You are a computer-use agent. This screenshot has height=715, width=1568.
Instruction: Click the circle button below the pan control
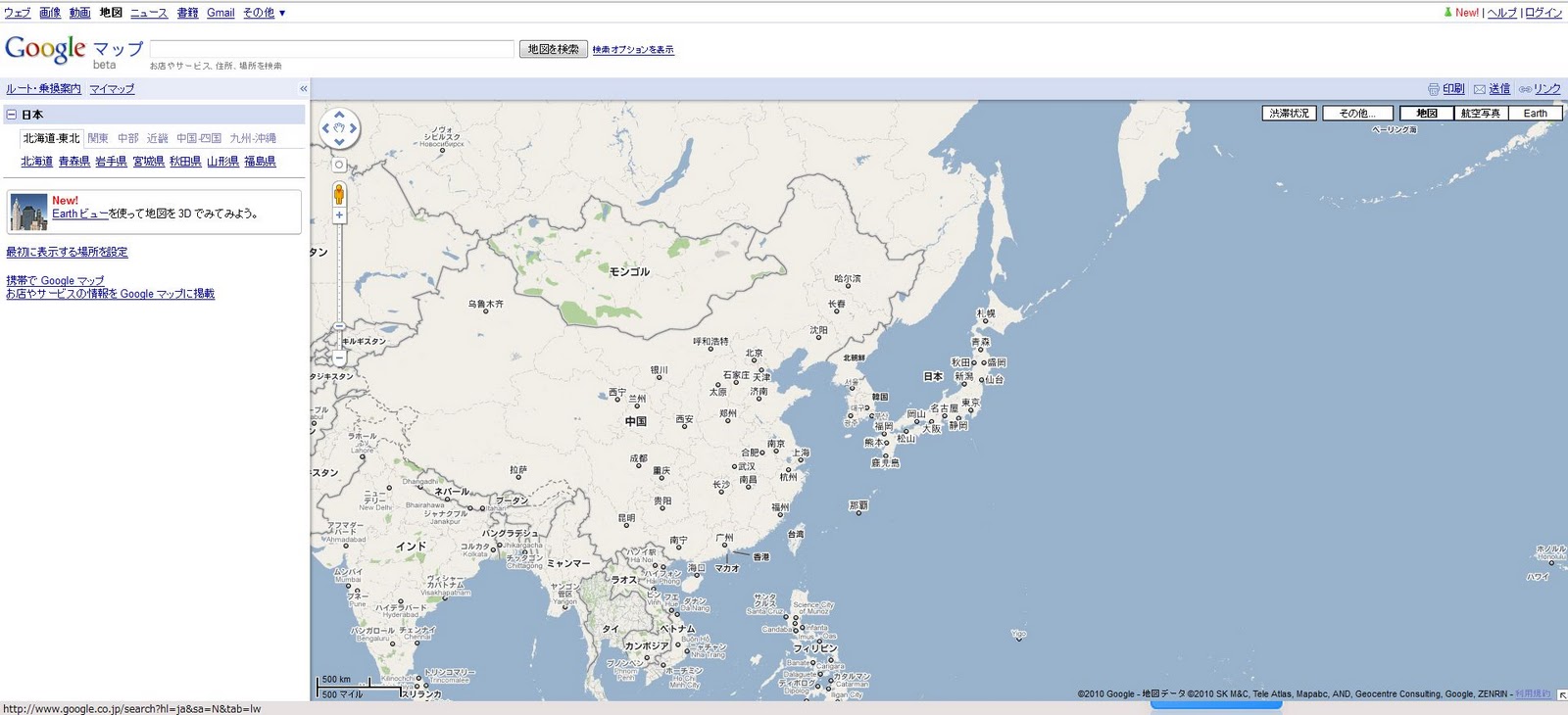click(339, 165)
